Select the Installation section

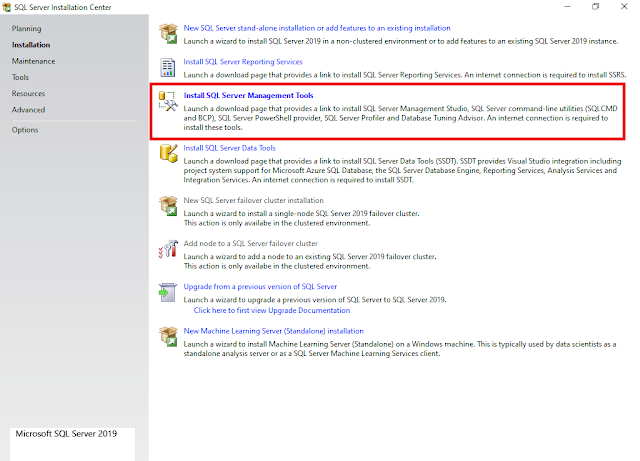(31, 45)
